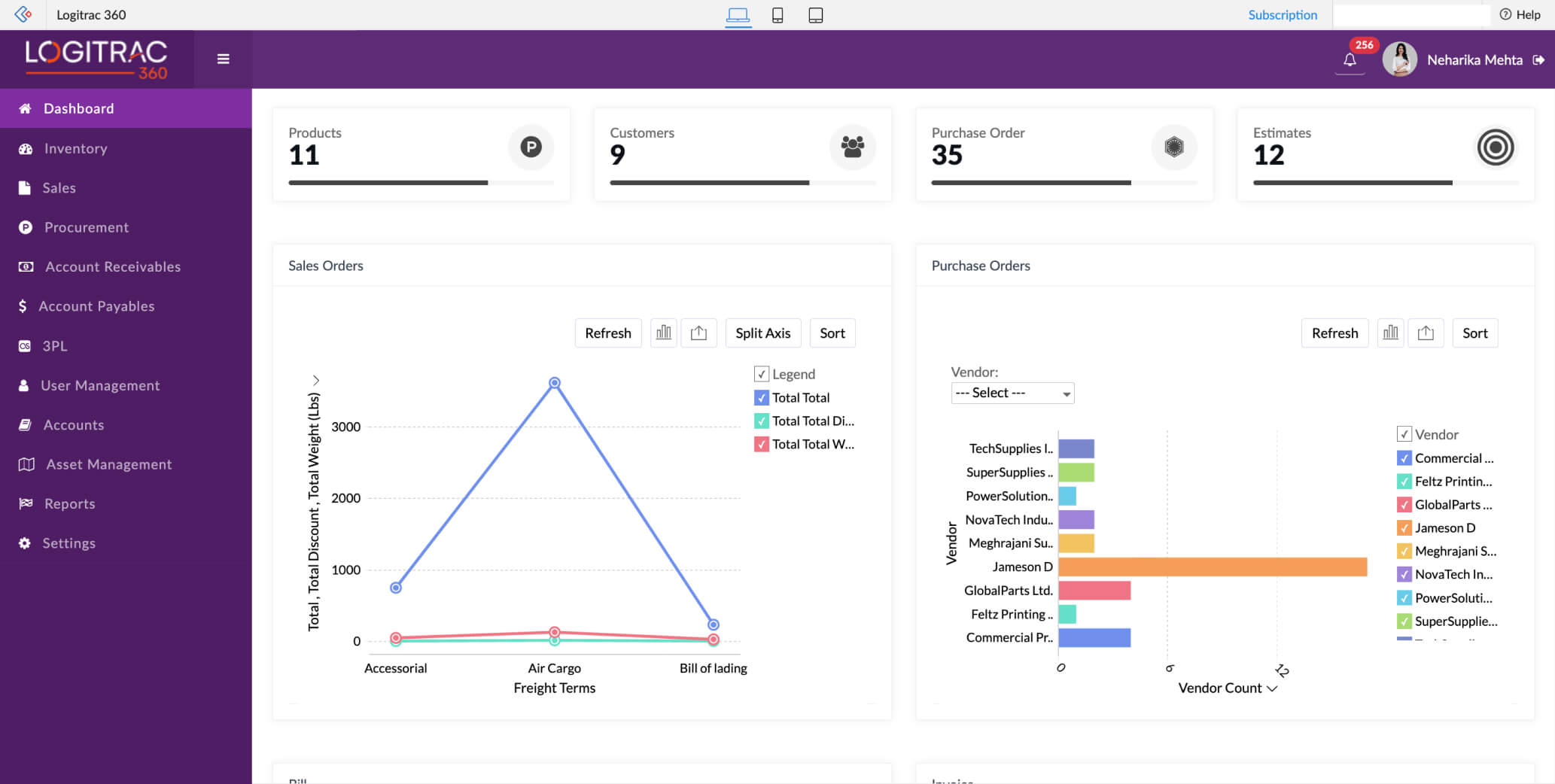Open the Vendor select dropdown

click(x=1012, y=393)
